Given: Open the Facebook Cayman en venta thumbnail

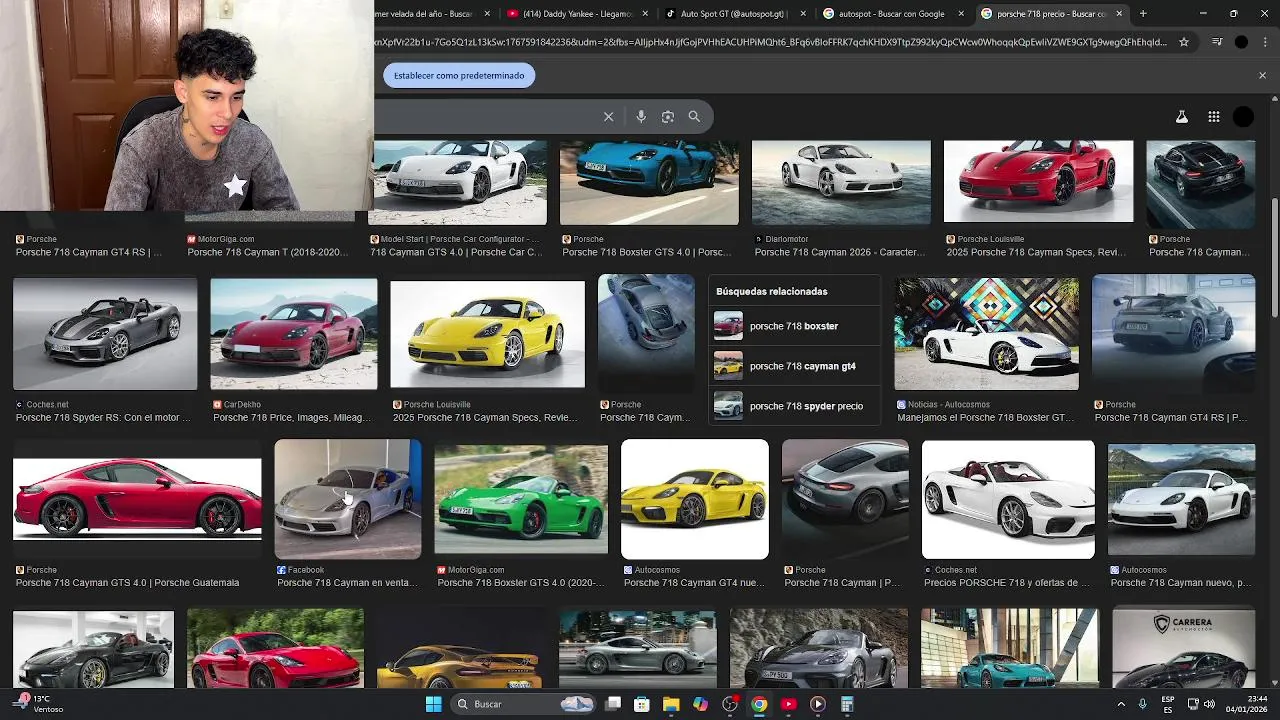Looking at the screenshot, I should pos(348,499).
